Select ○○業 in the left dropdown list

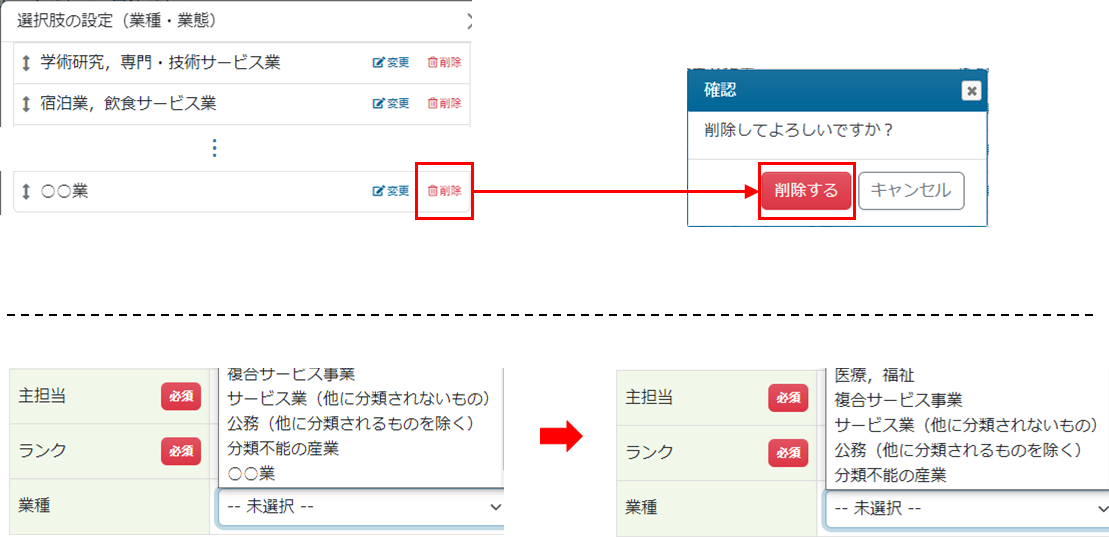pos(251,472)
